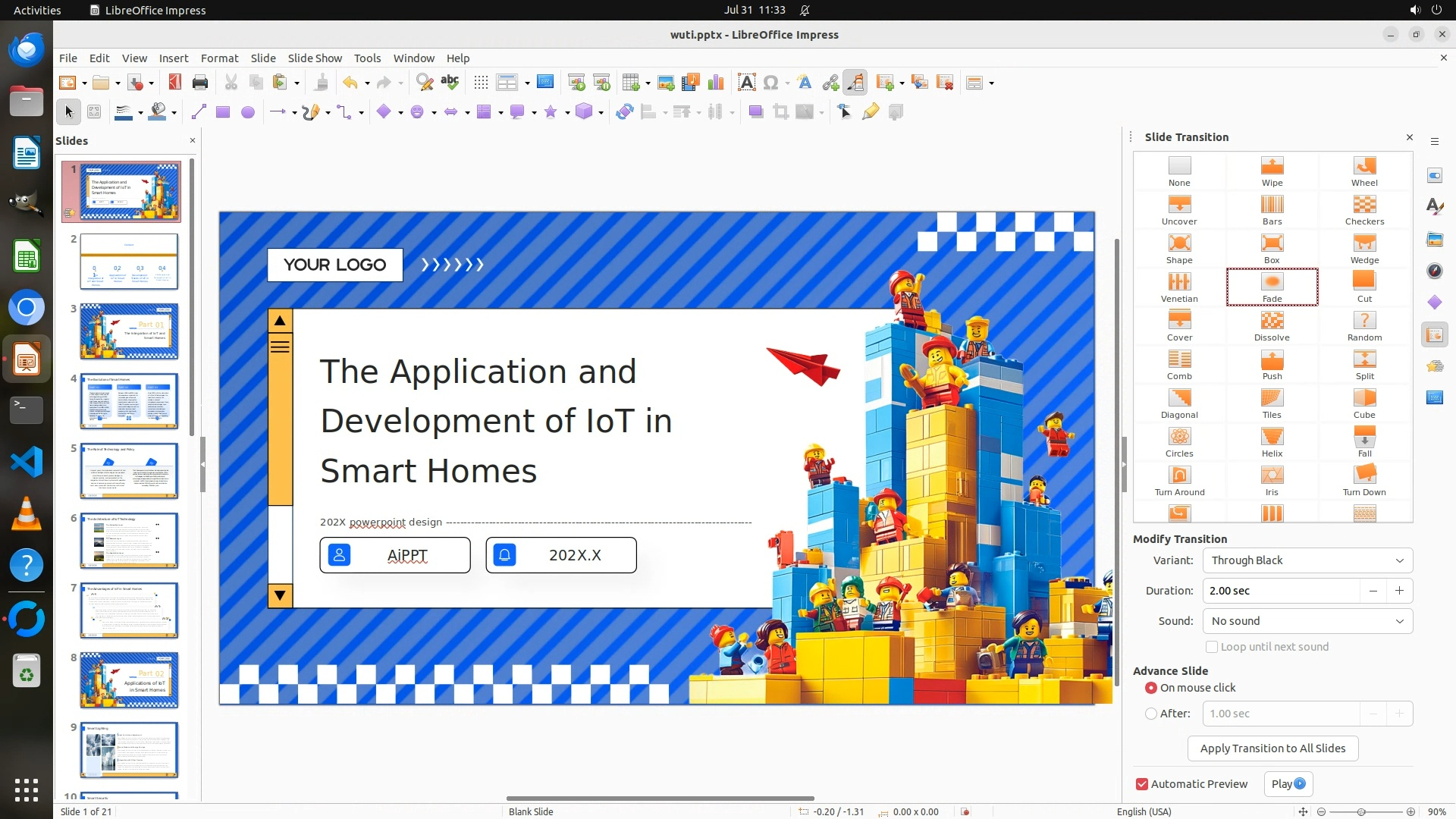Expand the Sound dropdown list
This screenshot has width=1456, height=819.
point(1307,621)
